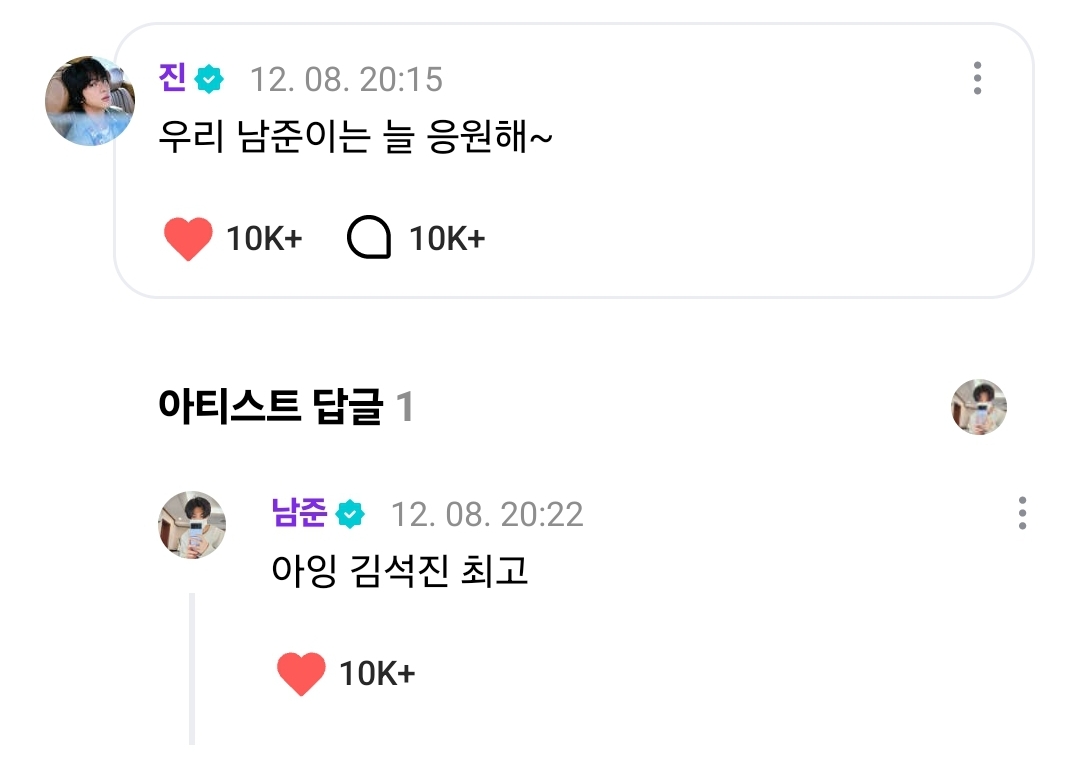Viewport: 1080px width, 765px height.
Task: Click the post text 우리 남준이는 늘 응원해~
Action: coord(356,137)
